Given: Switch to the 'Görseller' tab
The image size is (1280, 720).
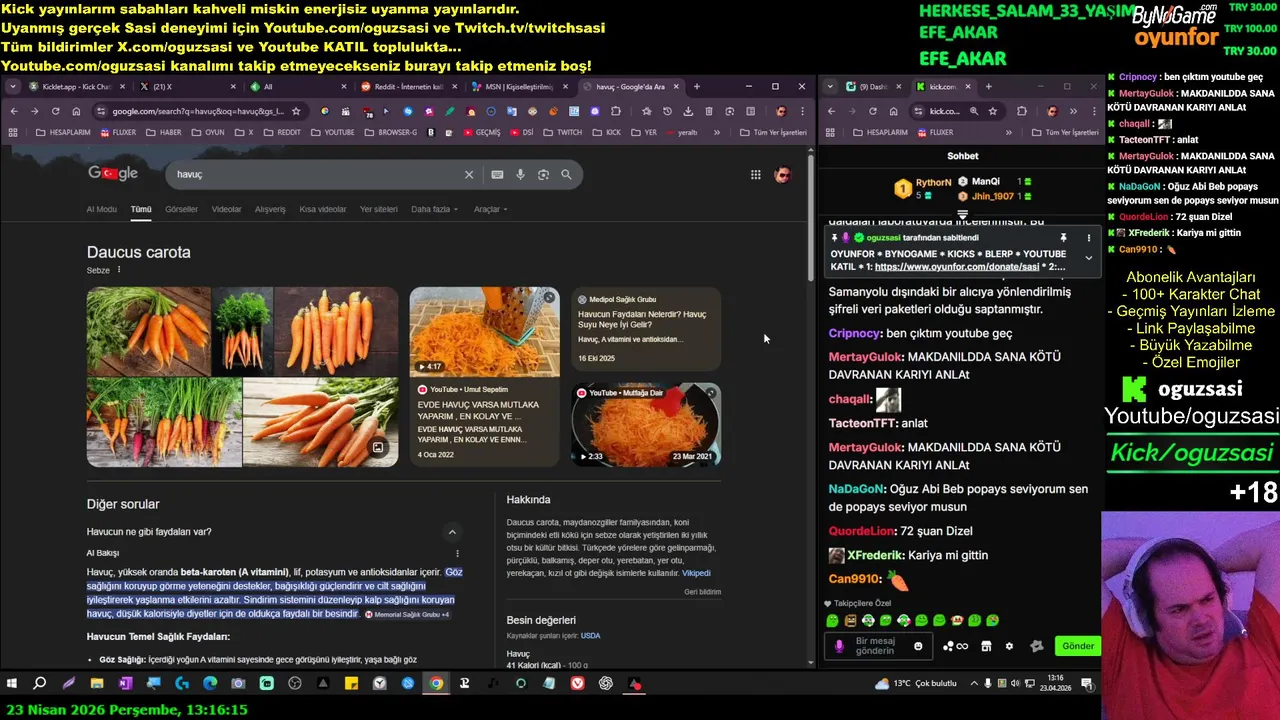Looking at the screenshot, I should pyautogui.click(x=181, y=209).
